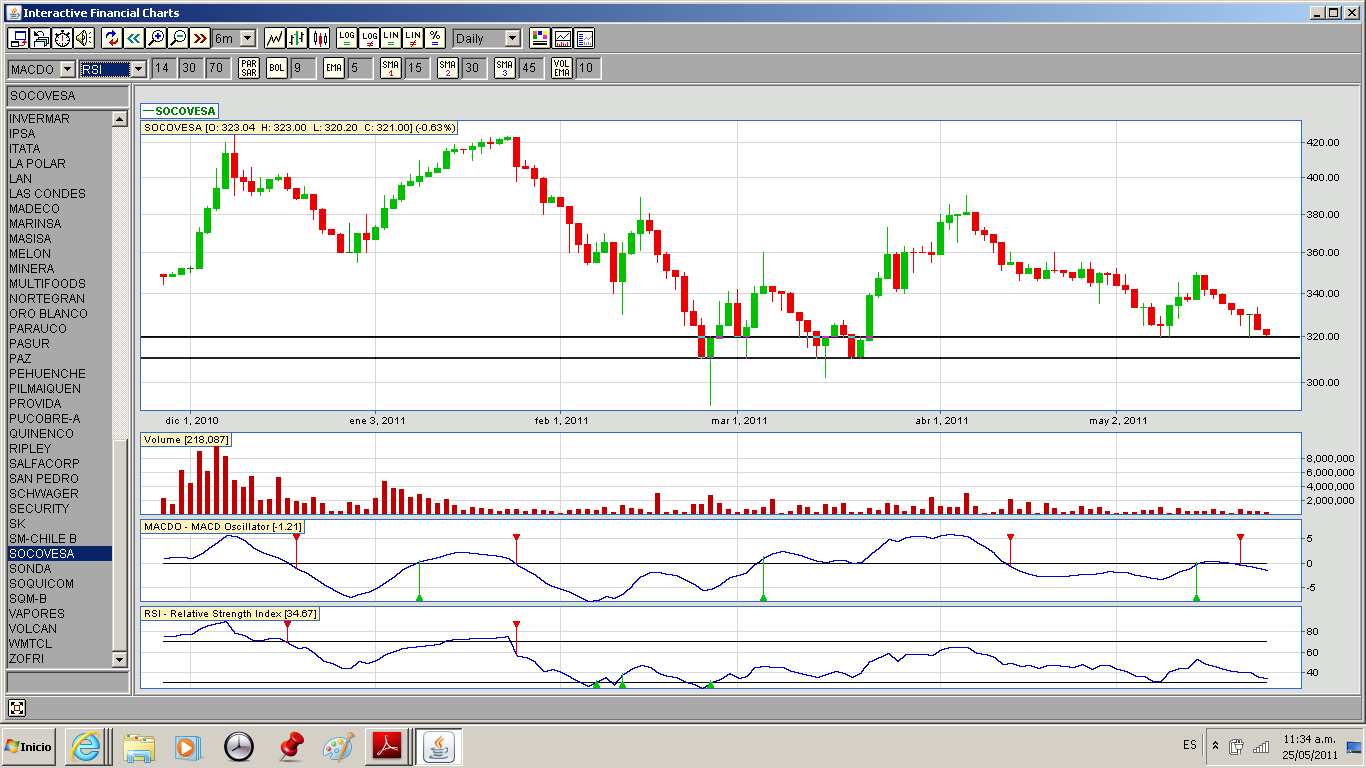1366x768 pixels.
Task: Click the percent scale button
Action: (435, 38)
